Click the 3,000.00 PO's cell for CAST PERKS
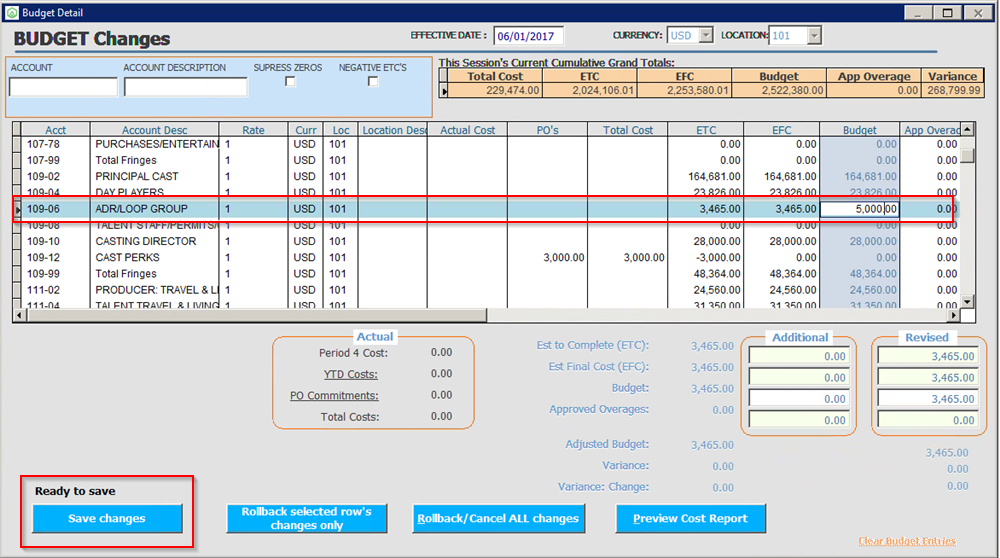Screen dimensions: 1000x558 [547, 258]
